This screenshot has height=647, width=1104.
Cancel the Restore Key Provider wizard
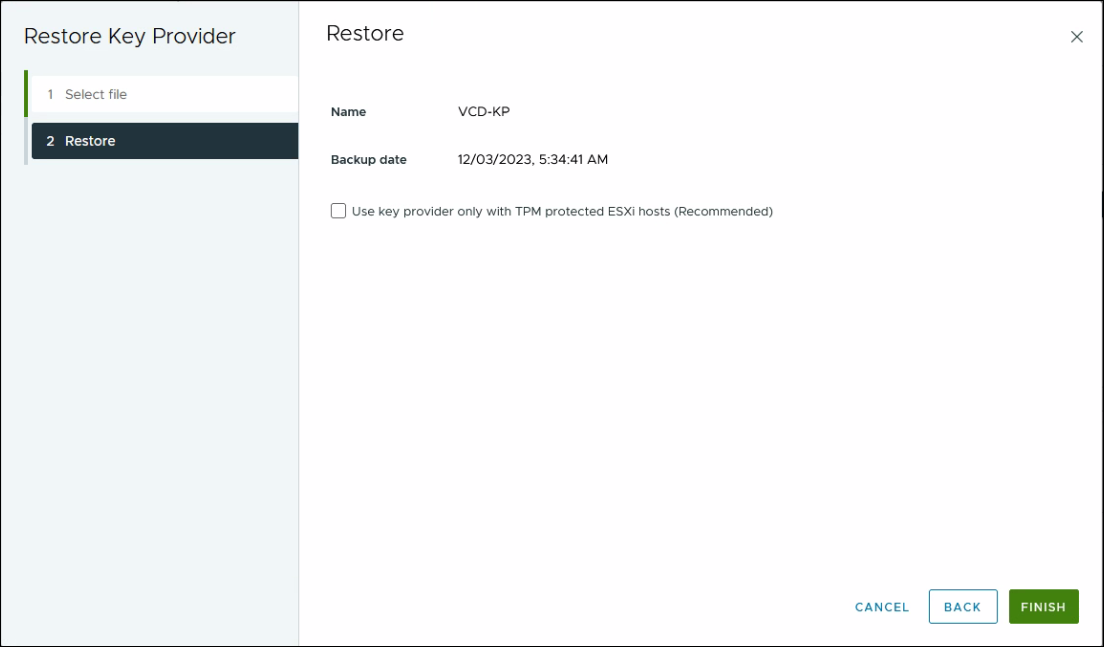880,606
